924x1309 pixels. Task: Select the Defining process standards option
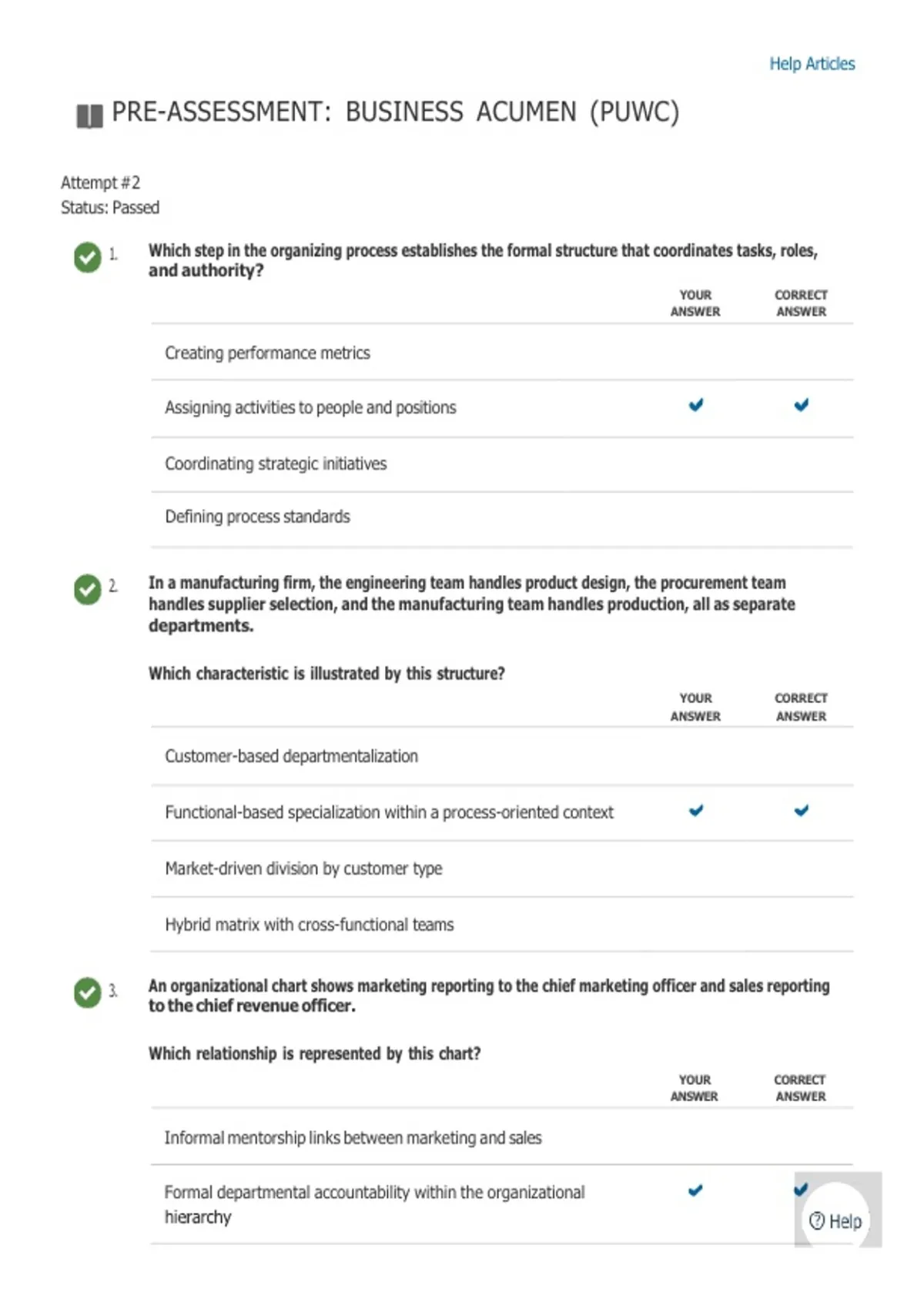[502, 517]
